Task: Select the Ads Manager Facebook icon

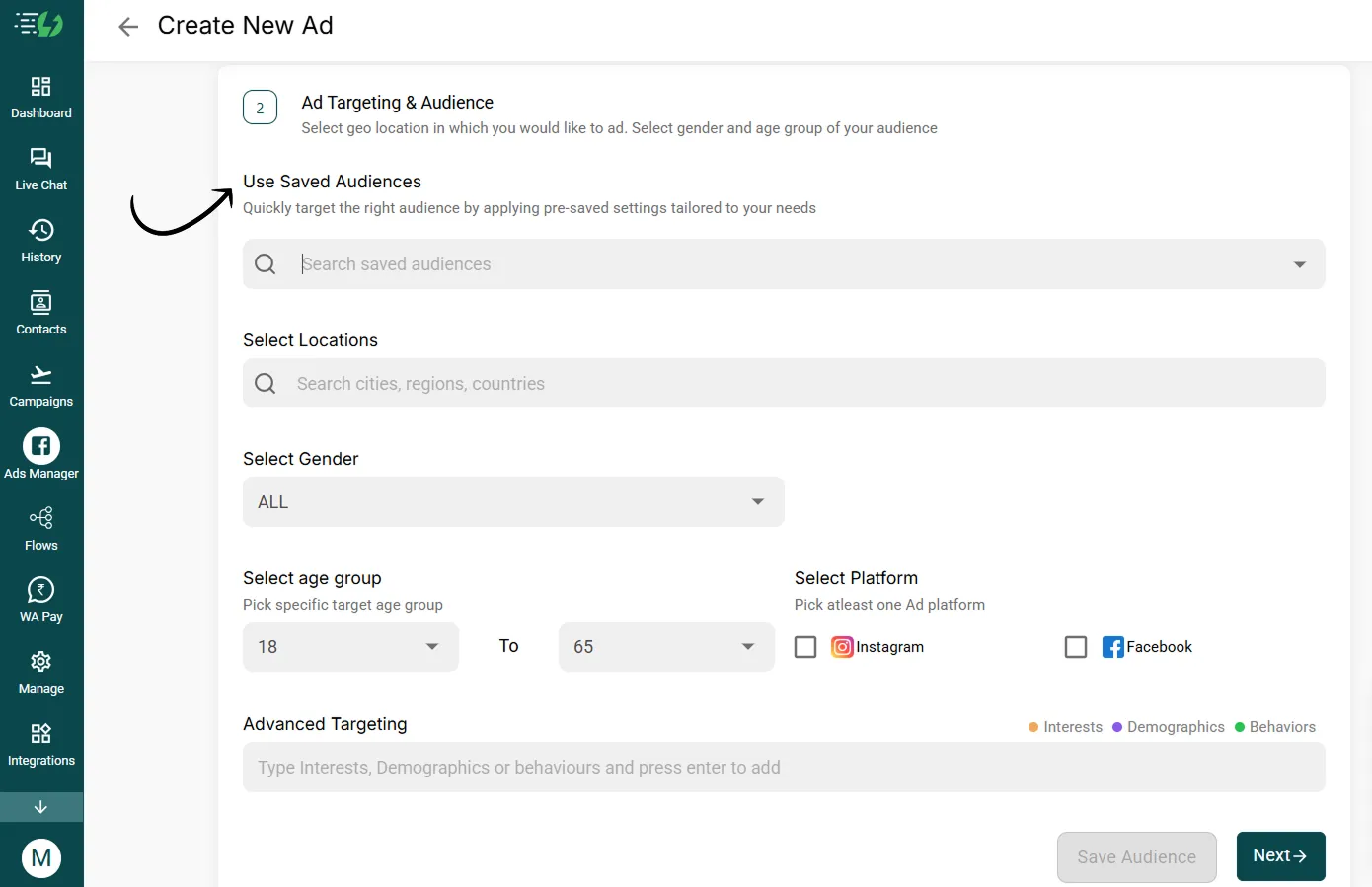Action: (x=40, y=446)
